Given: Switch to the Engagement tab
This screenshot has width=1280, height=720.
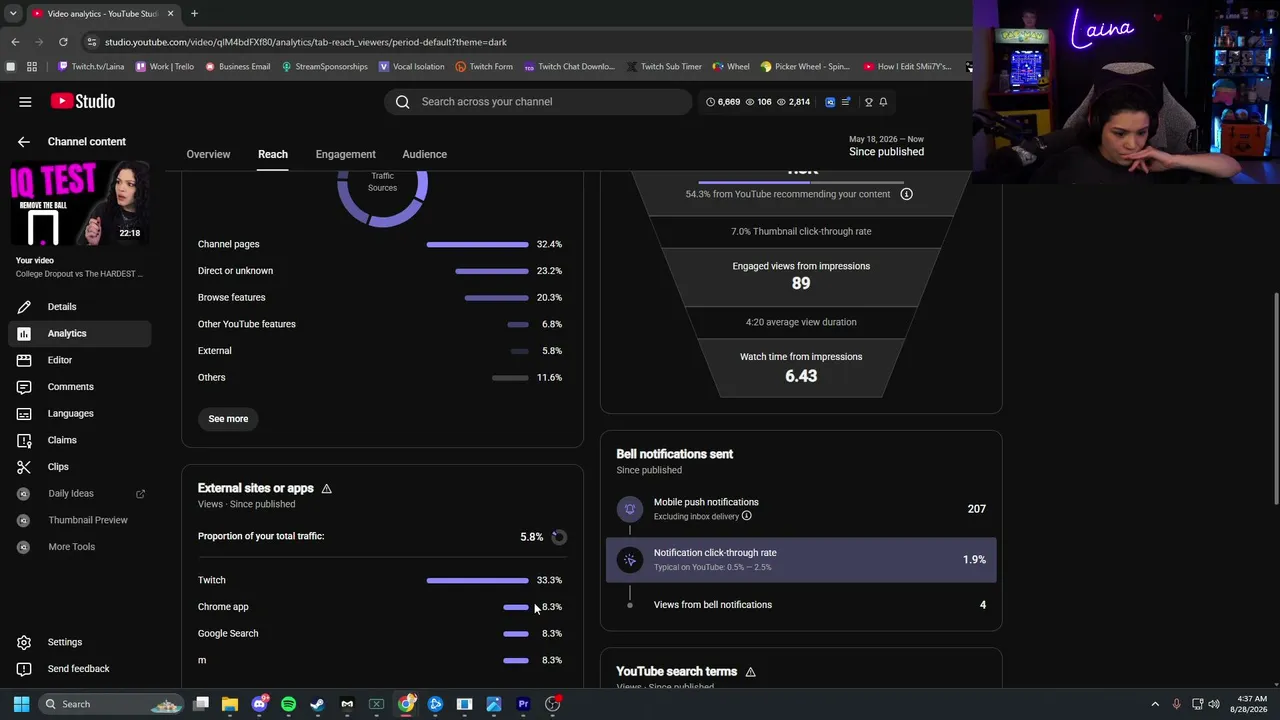Looking at the screenshot, I should click(x=346, y=154).
